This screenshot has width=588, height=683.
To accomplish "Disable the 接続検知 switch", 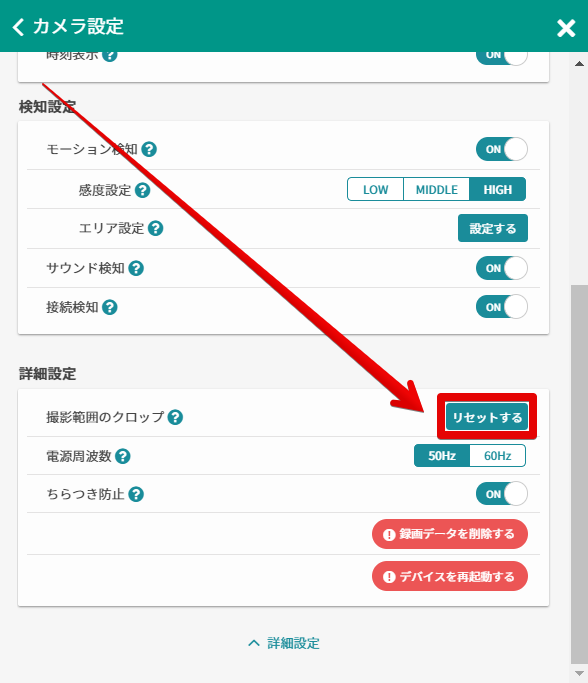I will (502, 307).
